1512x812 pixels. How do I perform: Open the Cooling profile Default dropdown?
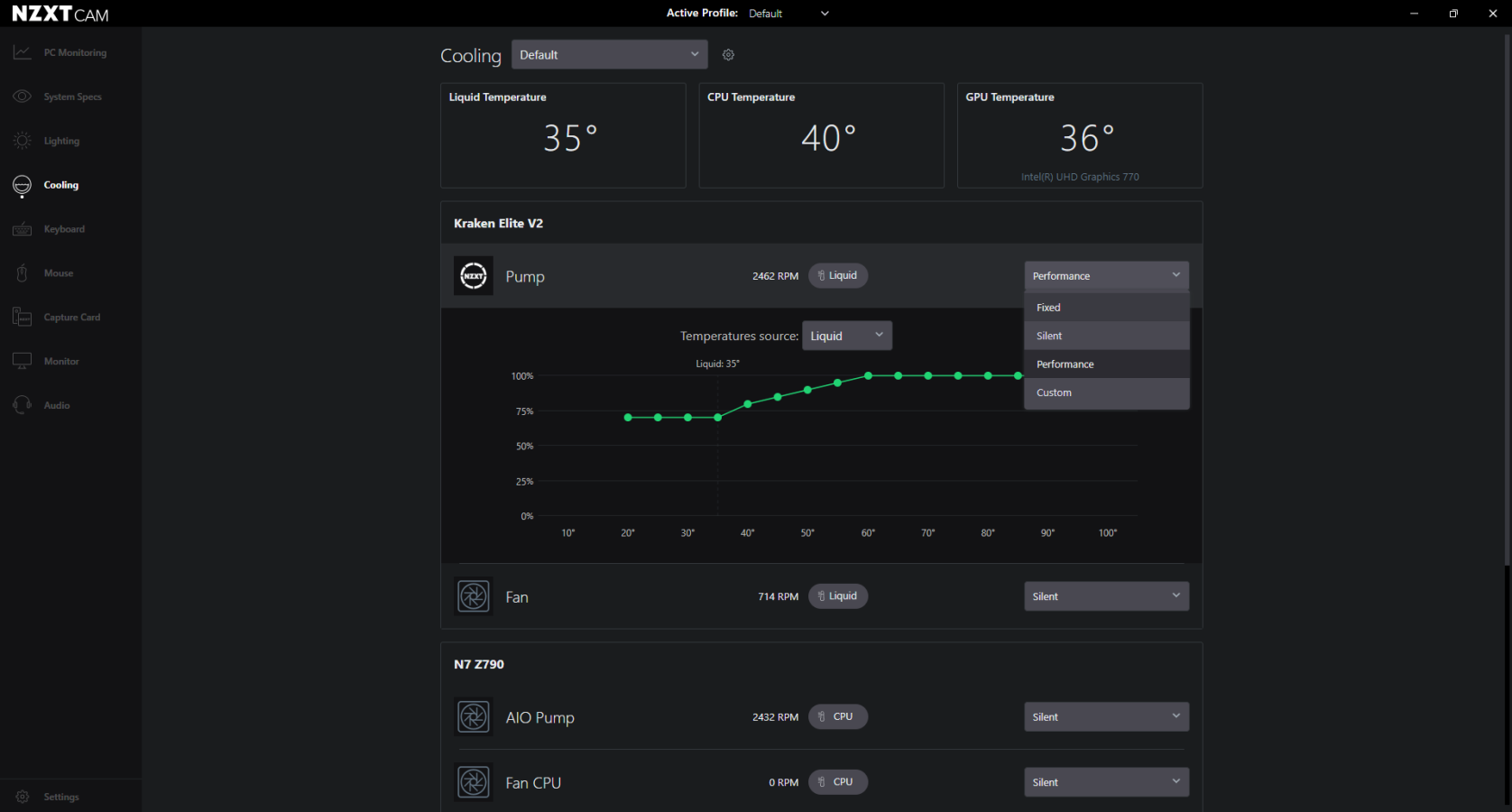coord(609,55)
